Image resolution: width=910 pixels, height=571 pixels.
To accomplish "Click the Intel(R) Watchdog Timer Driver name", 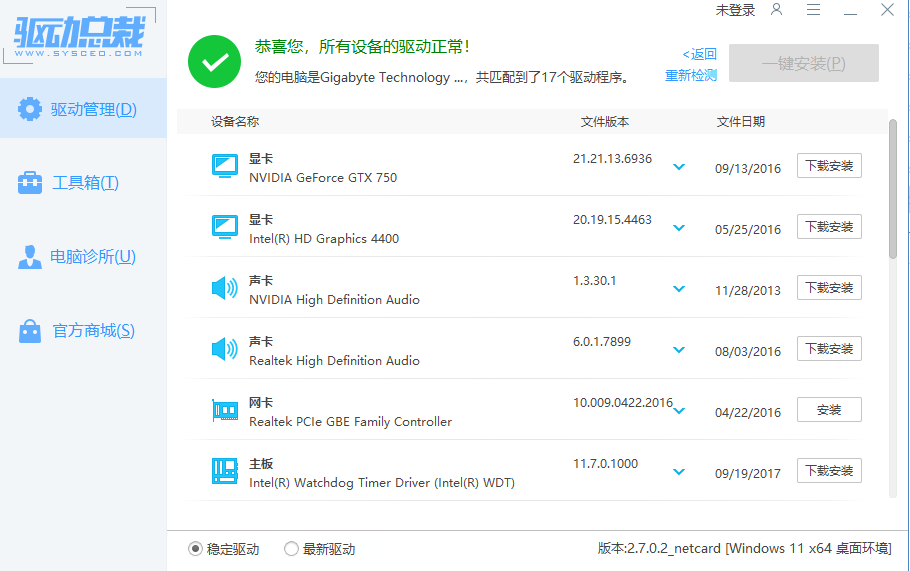I will 382,483.
